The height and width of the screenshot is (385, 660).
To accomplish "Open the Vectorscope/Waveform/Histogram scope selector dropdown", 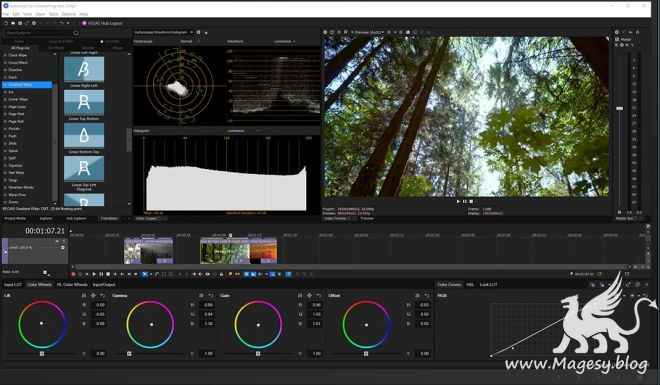I will [x=163, y=32].
